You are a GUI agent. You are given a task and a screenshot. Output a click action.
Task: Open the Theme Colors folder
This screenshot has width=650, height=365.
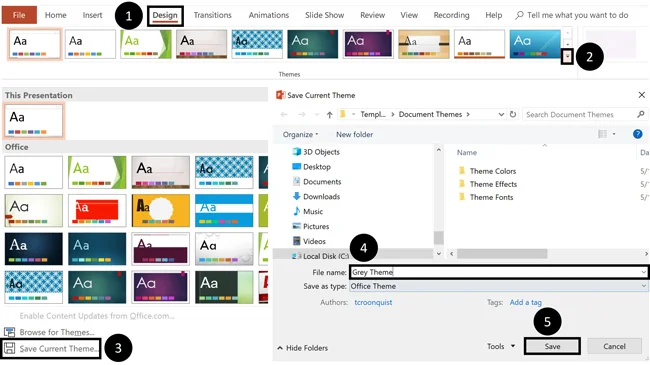tap(488, 171)
